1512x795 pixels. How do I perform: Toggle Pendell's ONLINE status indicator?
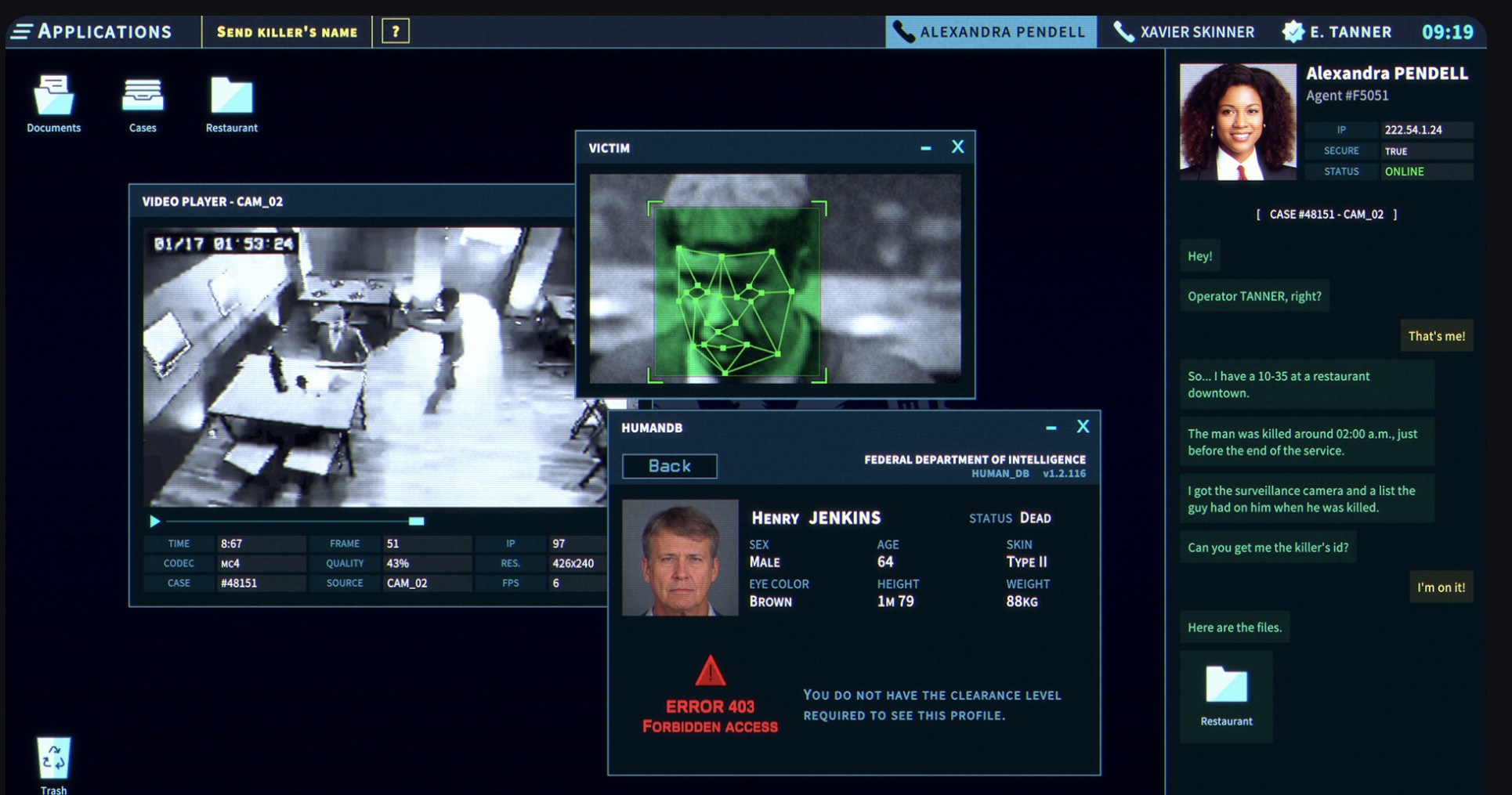pyautogui.click(x=1404, y=171)
